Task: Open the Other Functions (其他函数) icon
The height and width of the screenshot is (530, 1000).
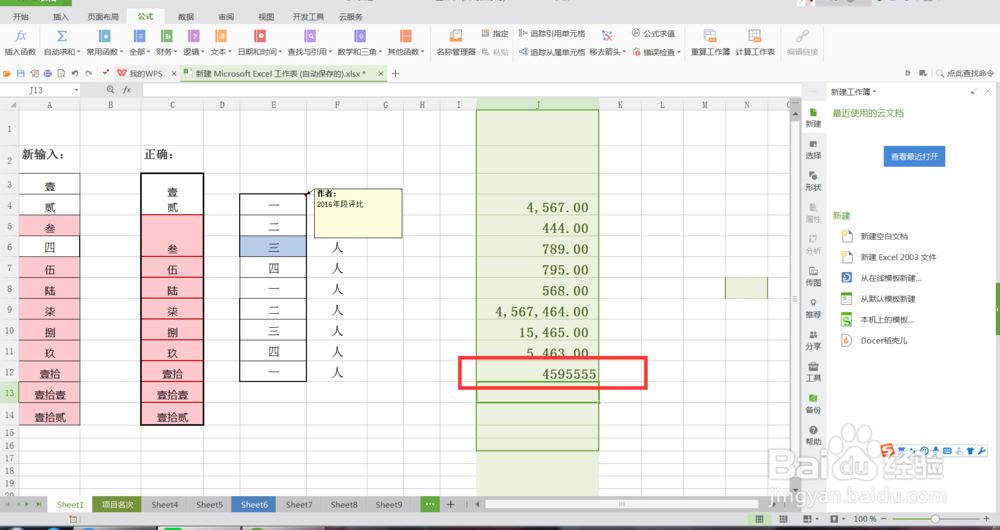Action: point(406,36)
